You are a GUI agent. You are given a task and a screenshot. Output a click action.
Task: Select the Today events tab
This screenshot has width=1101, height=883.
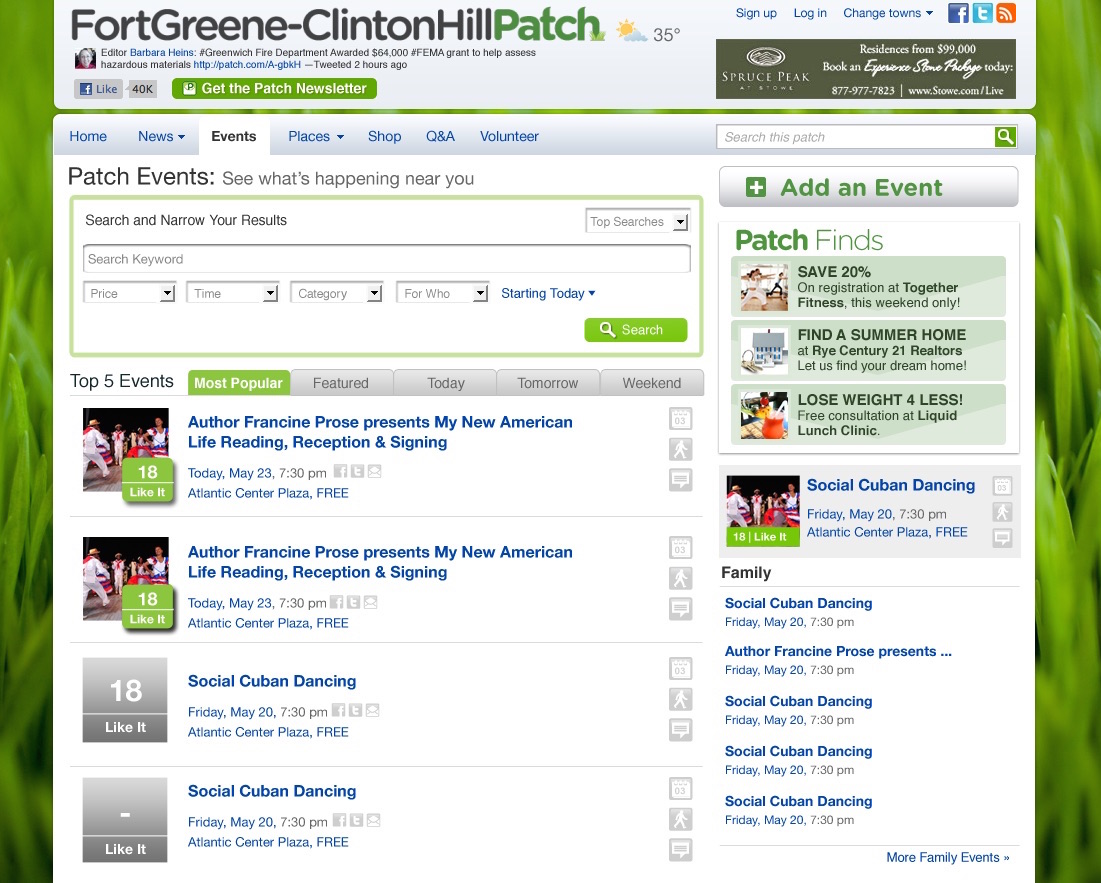(x=446, y=383)
